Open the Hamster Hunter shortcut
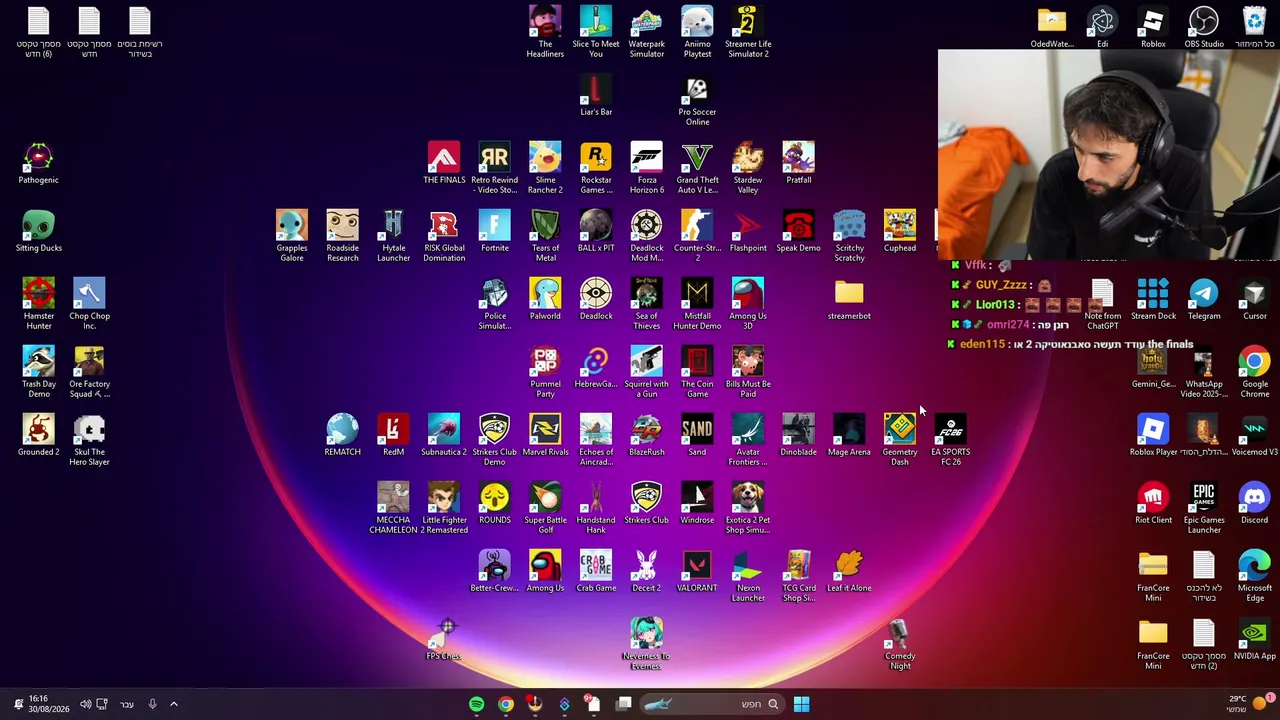 pos(38,304)
